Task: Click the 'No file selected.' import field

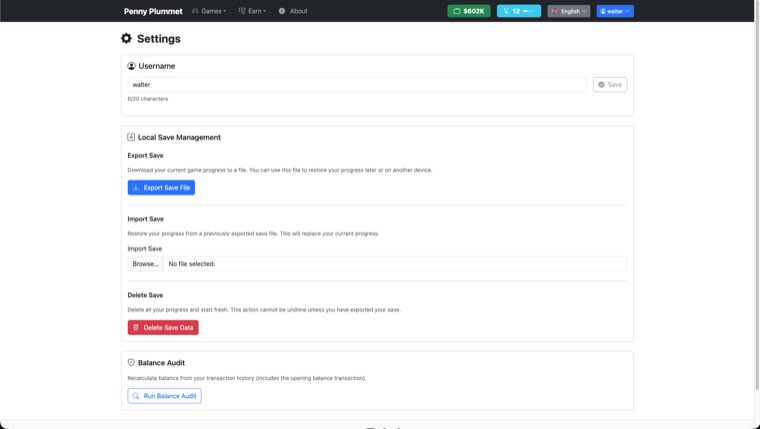Action: pos(394,264)
